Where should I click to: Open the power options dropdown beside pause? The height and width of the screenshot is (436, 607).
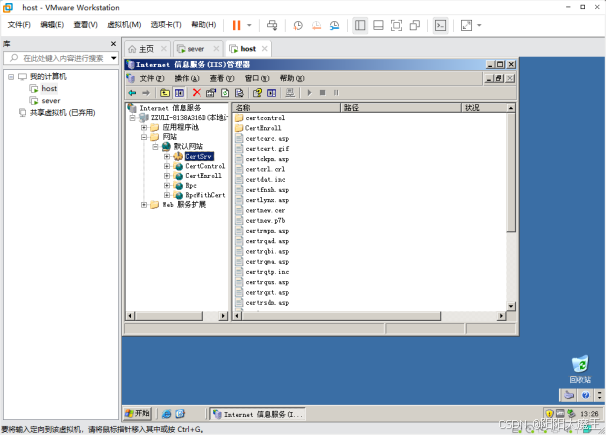(x=249, y=26)
